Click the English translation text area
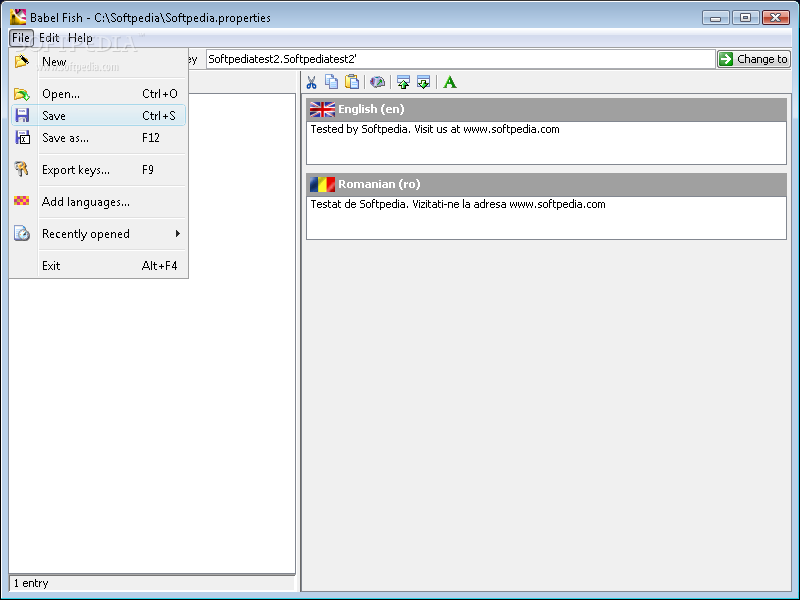This screenshot has height=600, width=800. tap(546, 143)
